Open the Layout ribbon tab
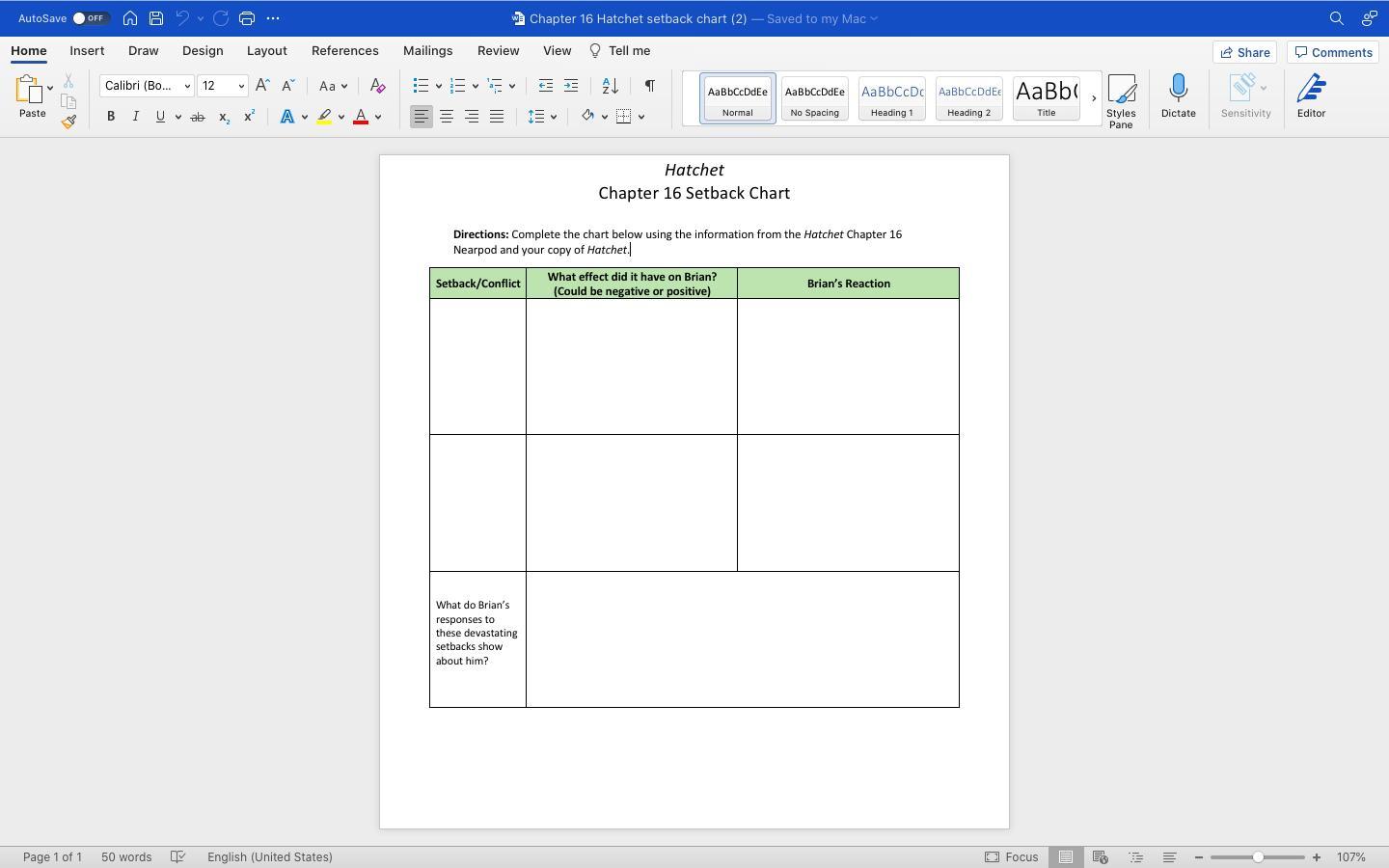 (266, 50)
